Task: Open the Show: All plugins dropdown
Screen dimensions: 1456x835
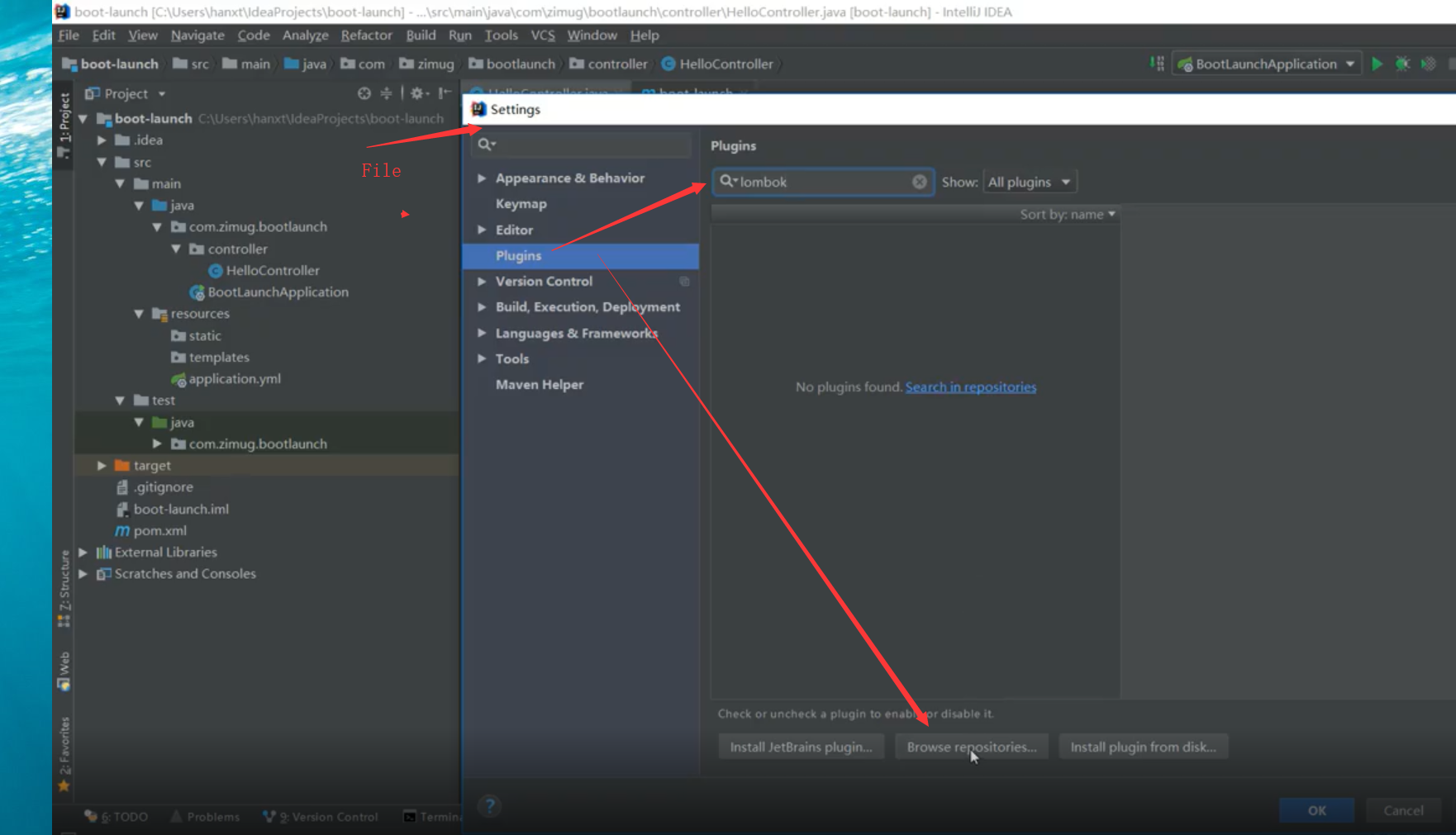Action: point(1030,182)
